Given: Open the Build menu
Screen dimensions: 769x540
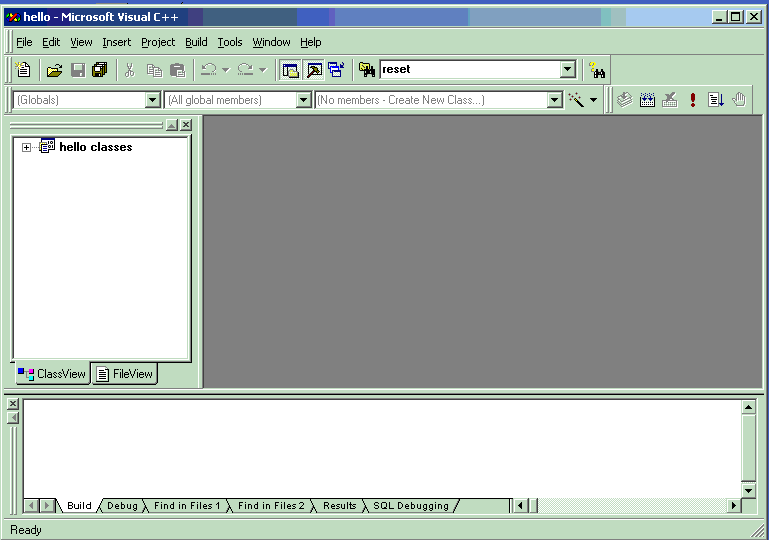Looking at the screenshot, I should 196,42.
